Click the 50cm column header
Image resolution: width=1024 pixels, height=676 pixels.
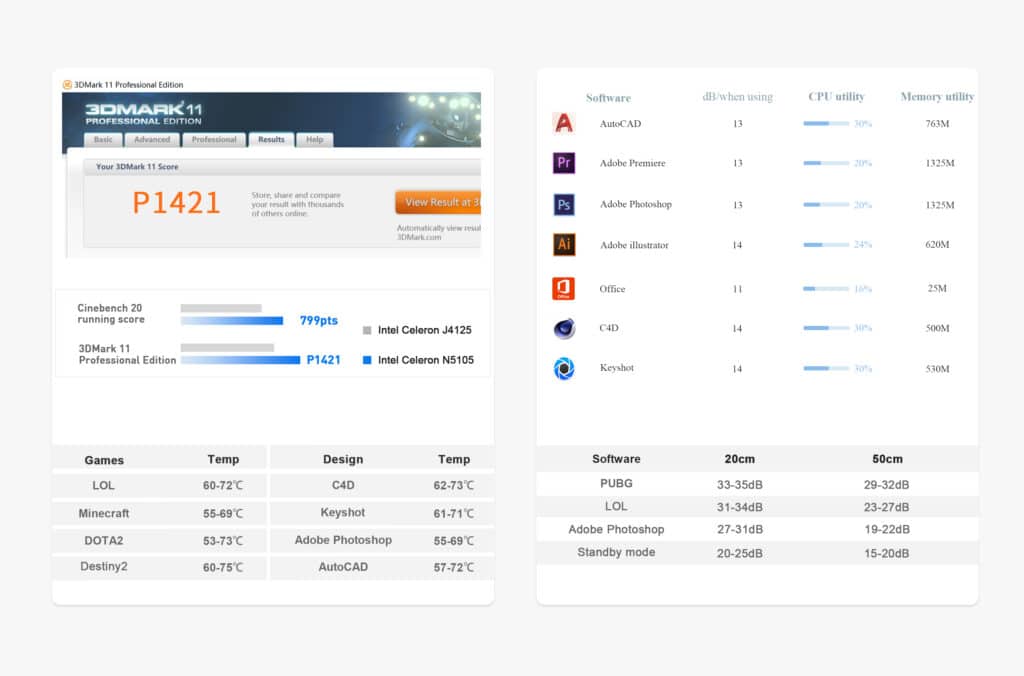click(x=888, y=459)
